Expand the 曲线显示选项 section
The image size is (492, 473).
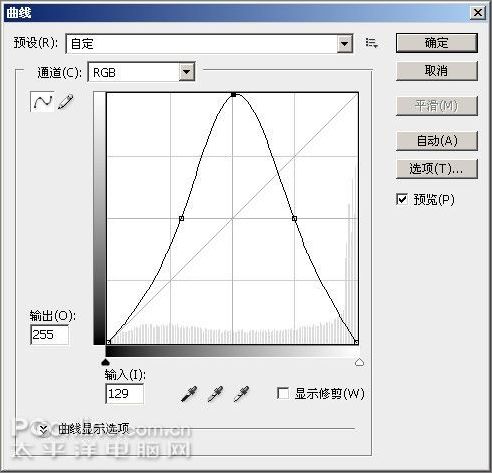pos(44,429)
